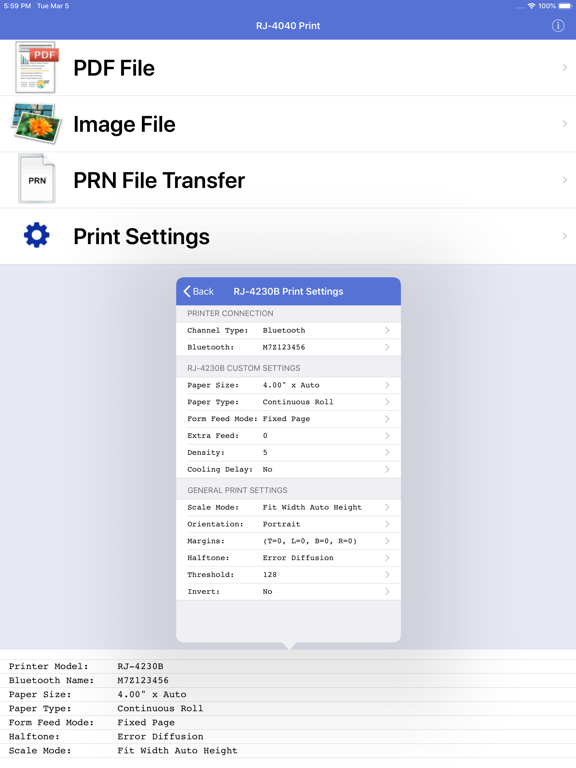Tap the 'Printer Model: RJ-4230B' summary row

coord(288,667)
